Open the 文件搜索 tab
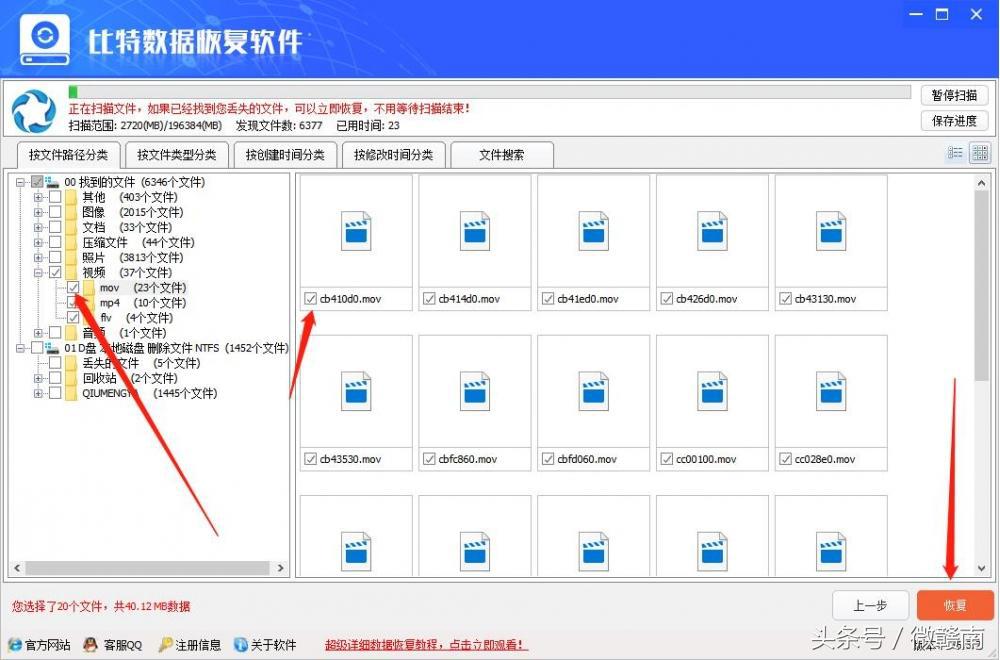The image size is (1000, 660). click(501, 155)
